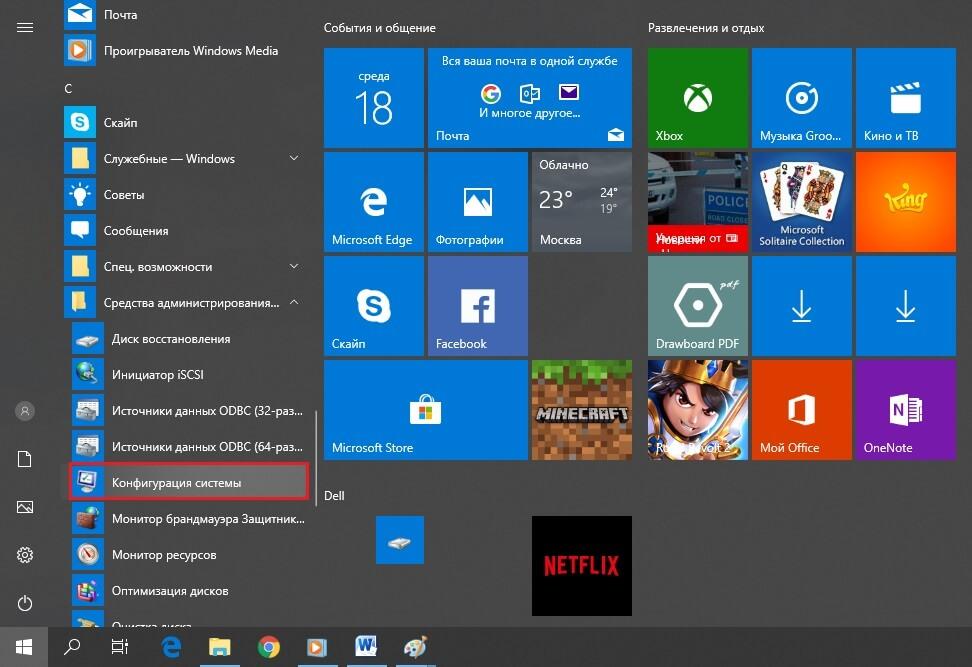Open Диск восстановления
Image resolution: width=972 pixels, height=667 pixels.
click(190, 339)
